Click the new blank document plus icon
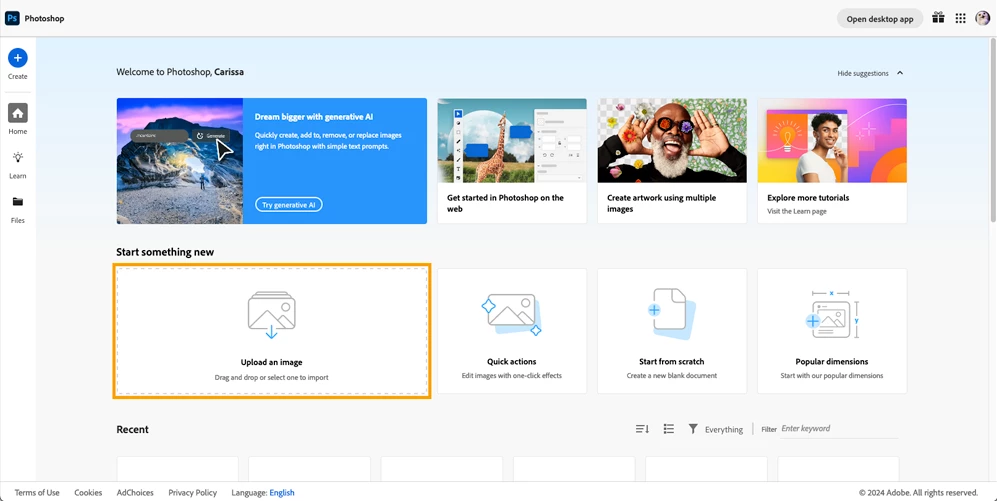997x501 pixels. point(671,313)
